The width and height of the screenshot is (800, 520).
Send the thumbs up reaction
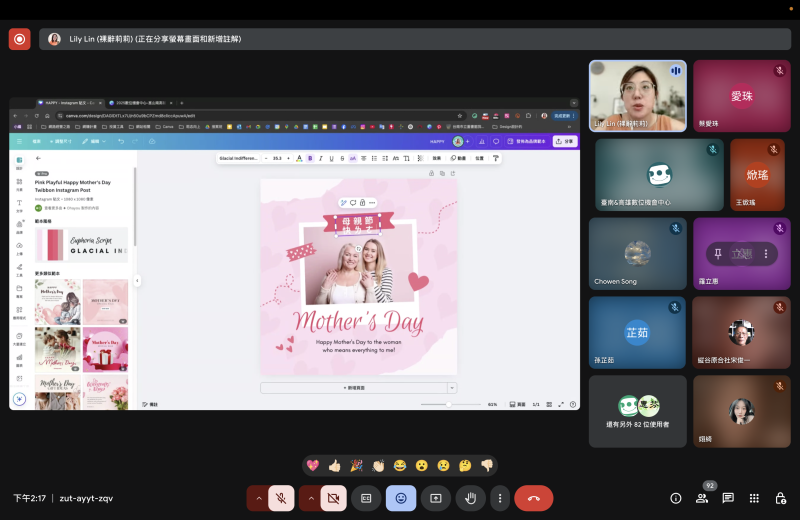pyautogui.click(x=335, y=465)
